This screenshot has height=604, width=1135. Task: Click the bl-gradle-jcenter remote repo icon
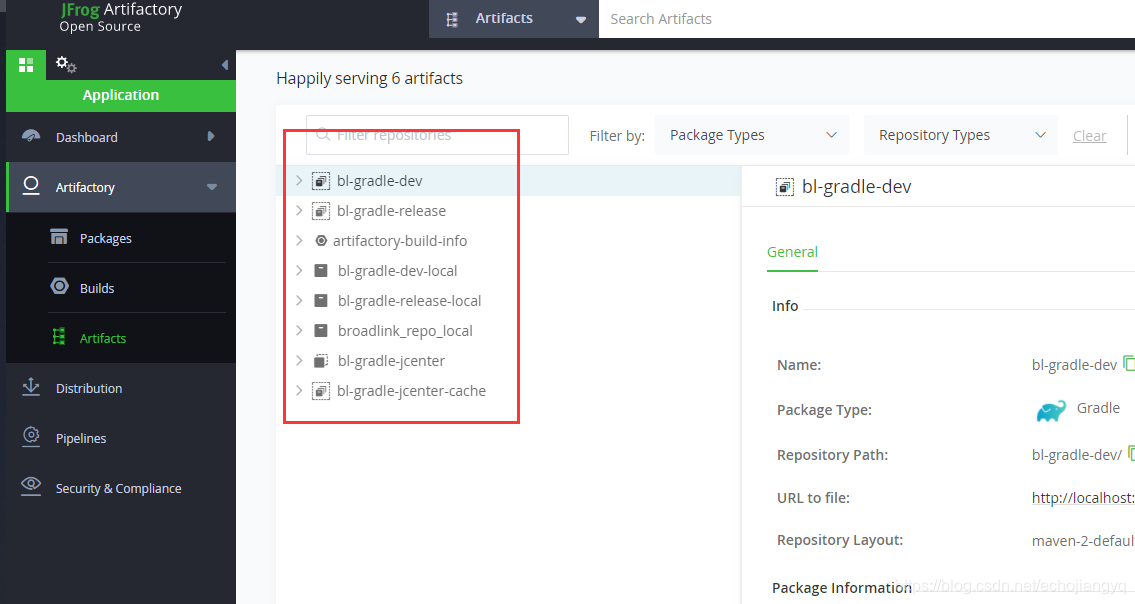(x=321, y=361)
